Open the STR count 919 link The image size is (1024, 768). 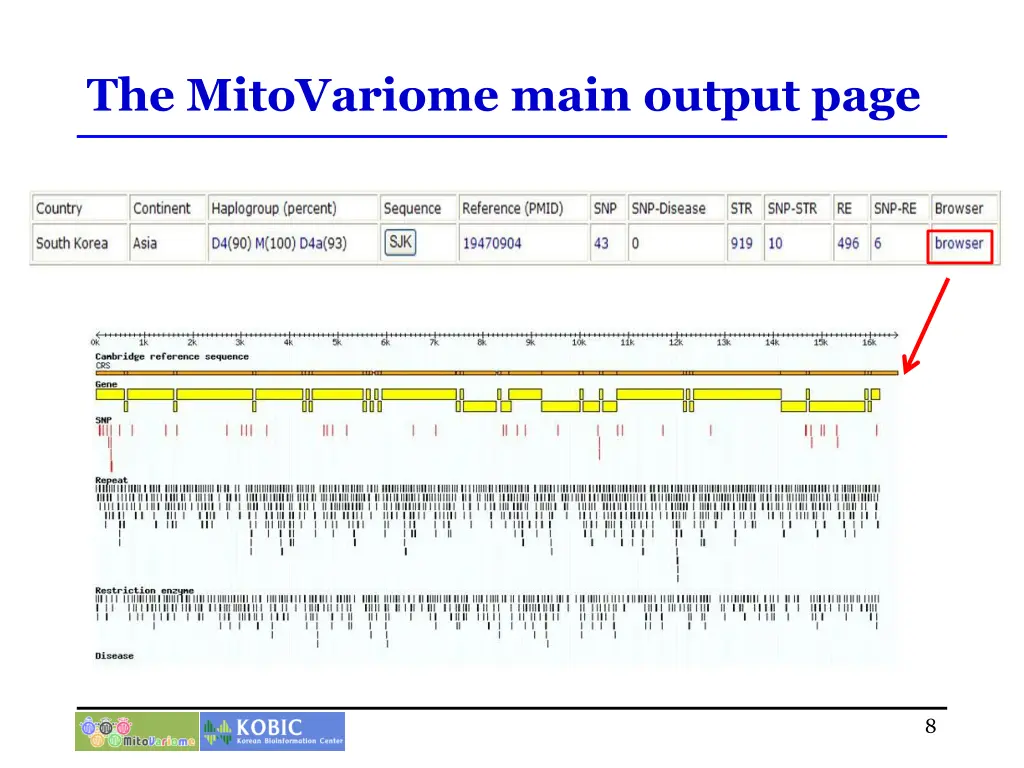click(x=741, y=243)
